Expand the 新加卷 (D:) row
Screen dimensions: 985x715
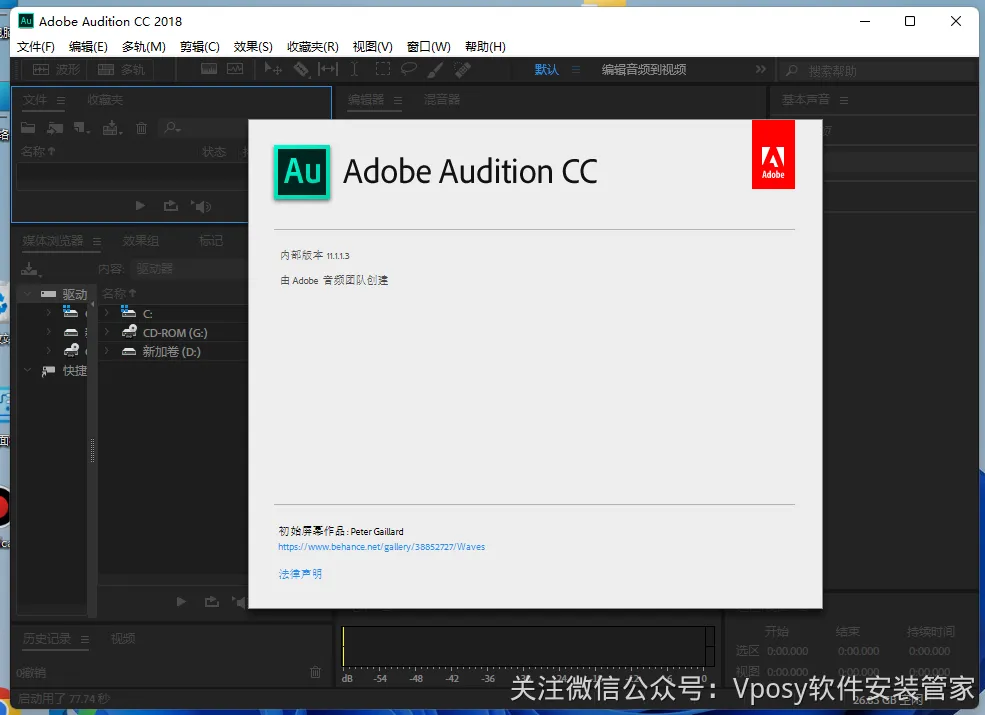point(107,351)
